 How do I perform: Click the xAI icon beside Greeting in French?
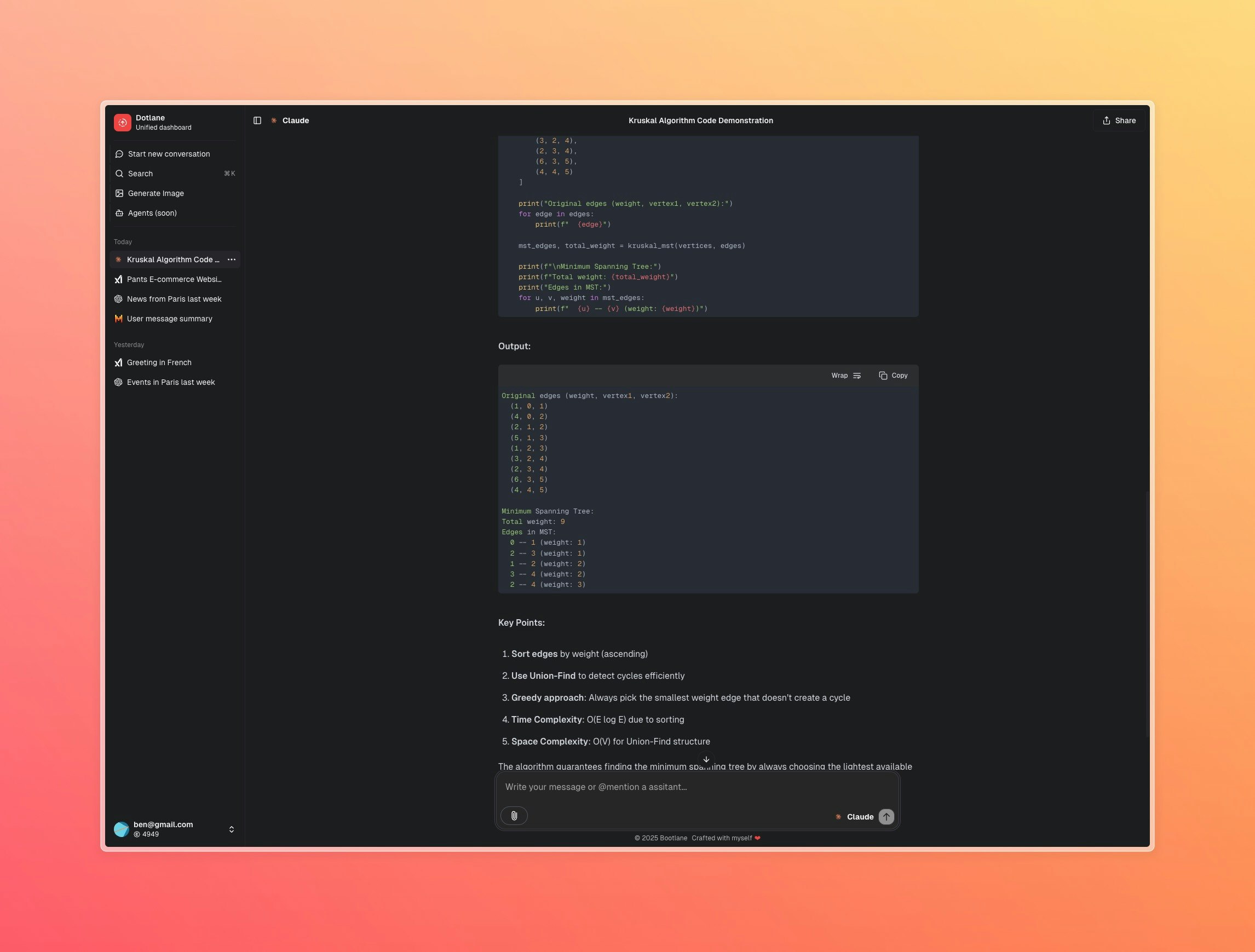[x=118, y=362]
